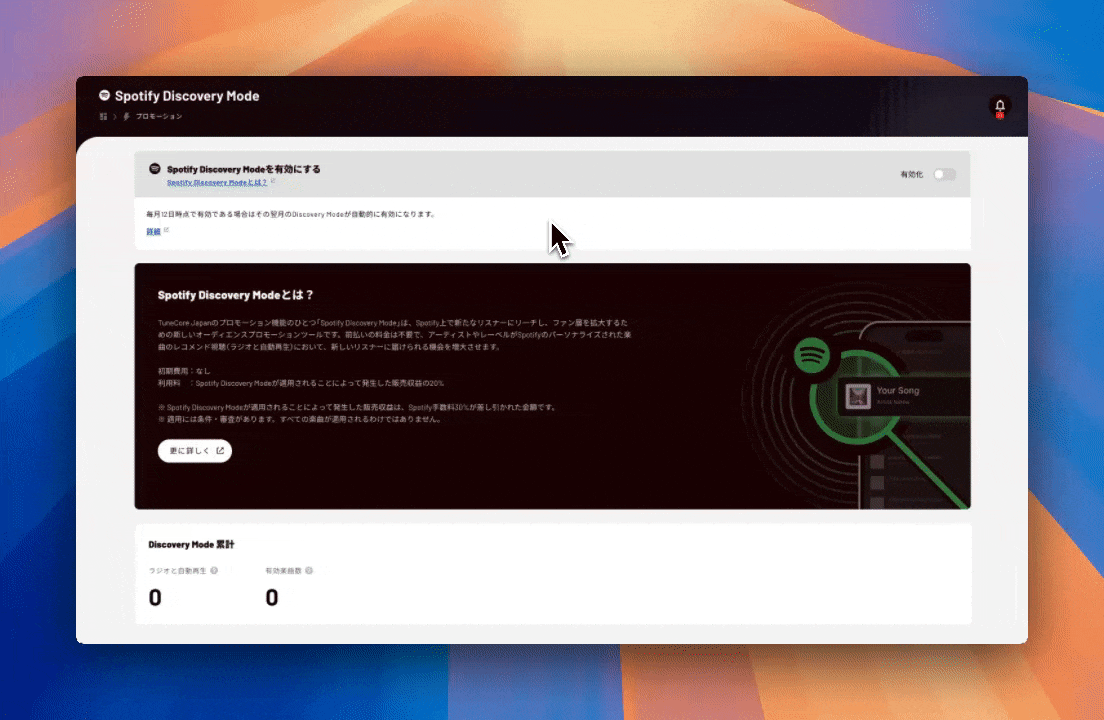The height and width of the screenshot is (720, 1104).
Task: Toggle the 有効化 switch on
Action: click(944, 175)
